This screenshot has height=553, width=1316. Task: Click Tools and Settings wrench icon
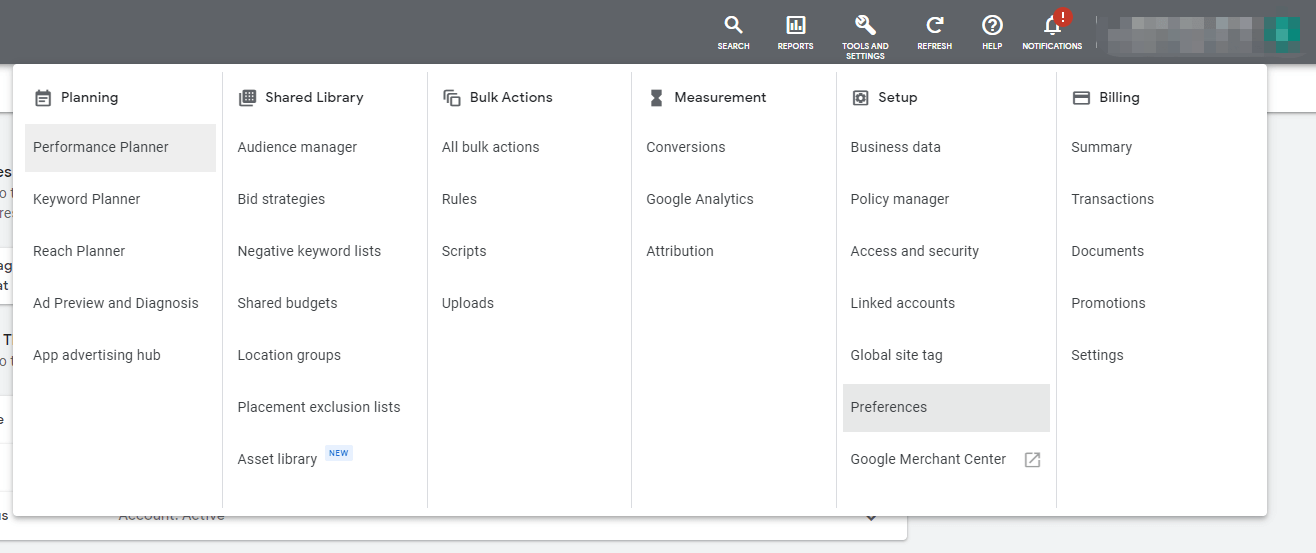865,27
